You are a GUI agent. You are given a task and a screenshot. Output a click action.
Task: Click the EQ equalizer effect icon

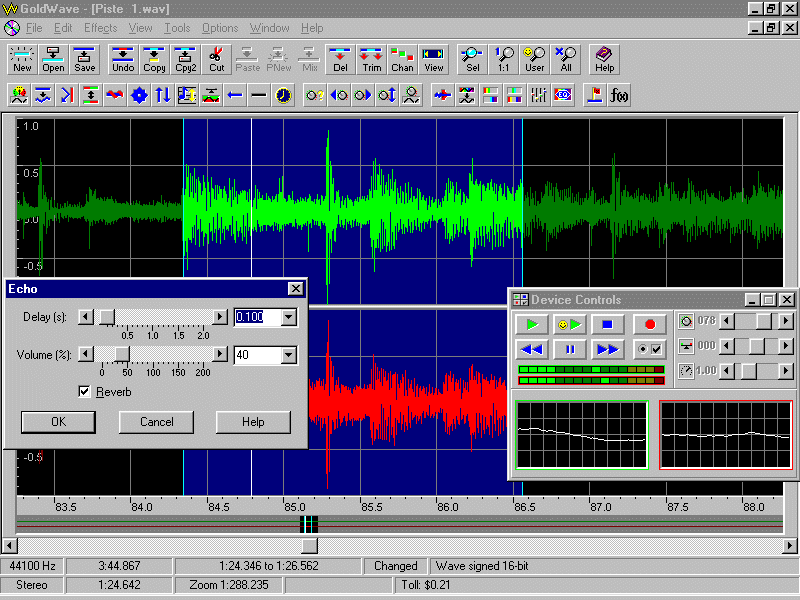(563, 95)
